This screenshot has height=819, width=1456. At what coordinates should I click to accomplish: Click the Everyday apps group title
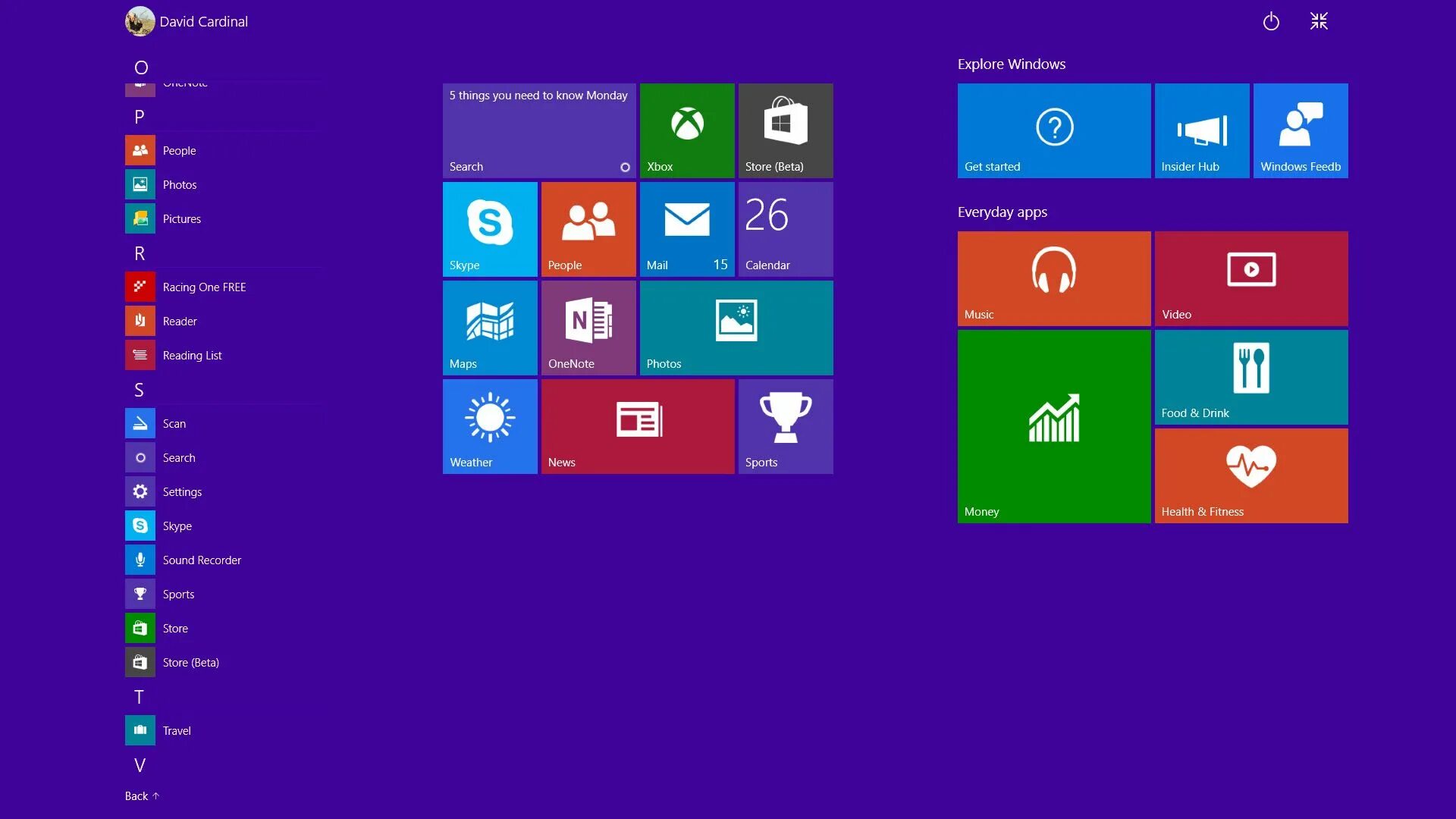pyautogui.click(x=1003, y=212)
